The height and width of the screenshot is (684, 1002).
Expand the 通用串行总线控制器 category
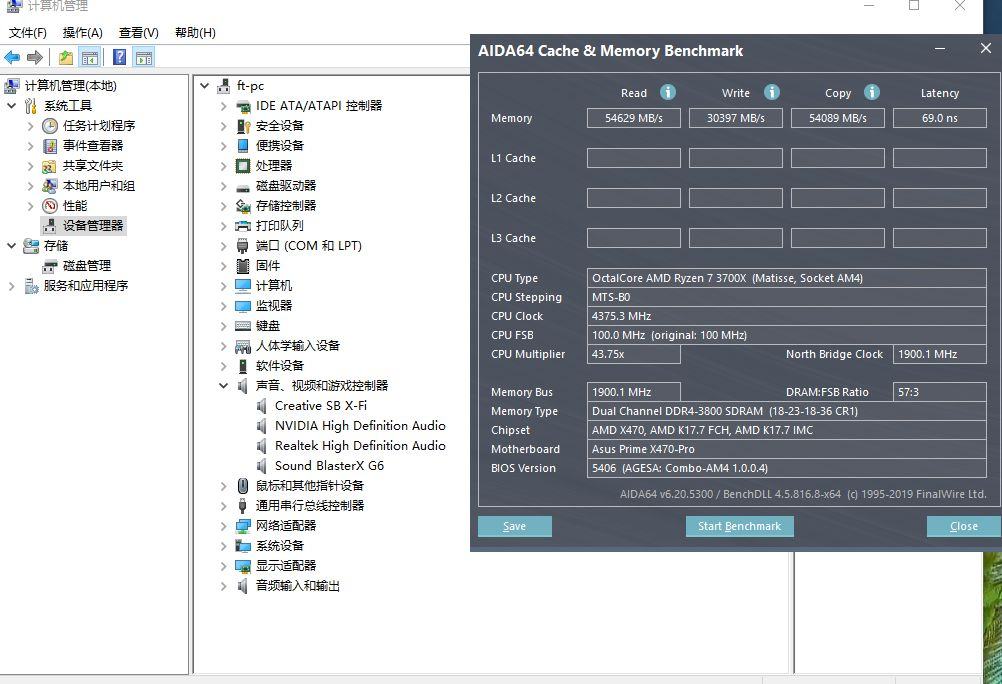pyautogui.click(x=223, y=506)
